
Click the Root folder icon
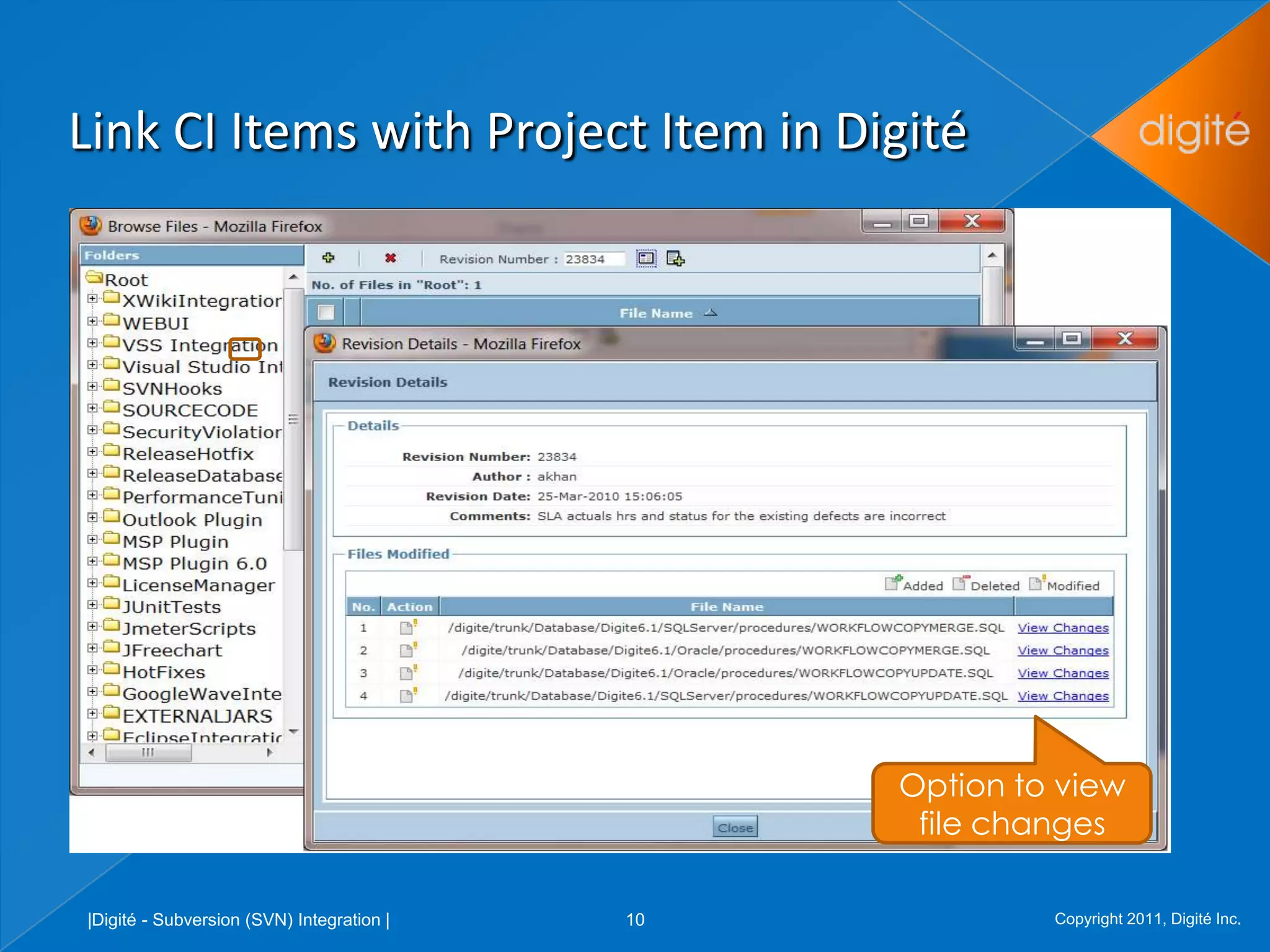click(94, 276)
